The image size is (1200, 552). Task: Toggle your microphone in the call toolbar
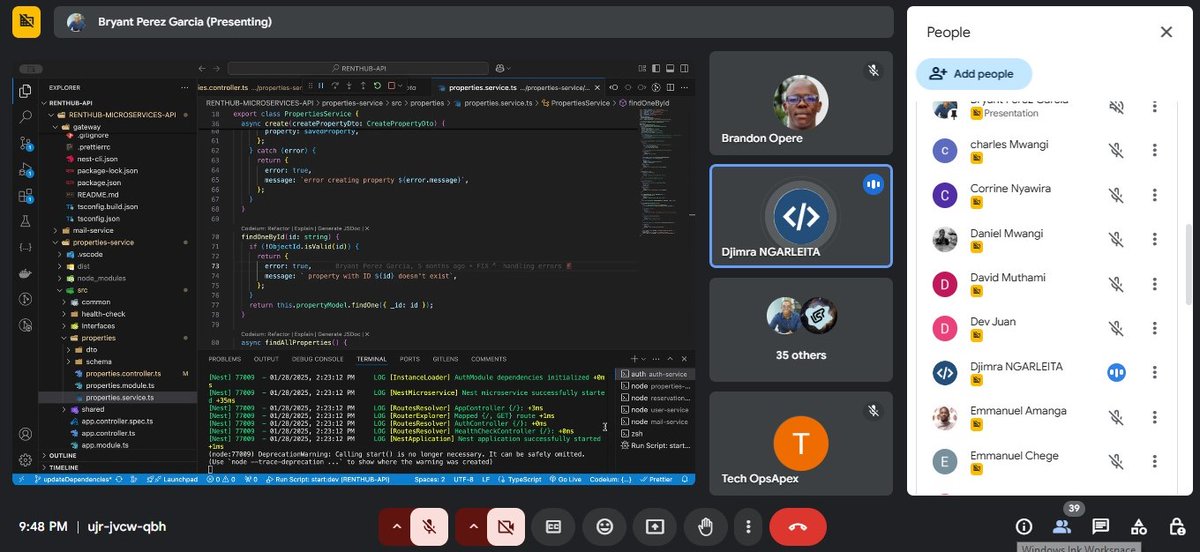[429, 526]
